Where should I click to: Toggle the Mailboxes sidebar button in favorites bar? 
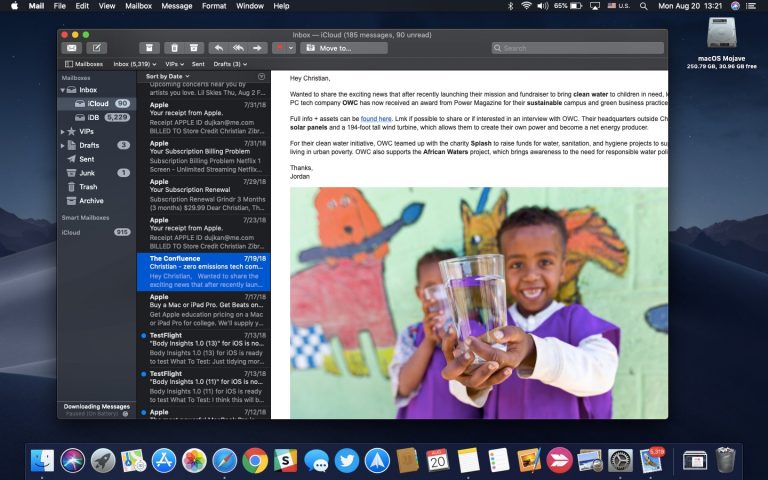(84, 64)
